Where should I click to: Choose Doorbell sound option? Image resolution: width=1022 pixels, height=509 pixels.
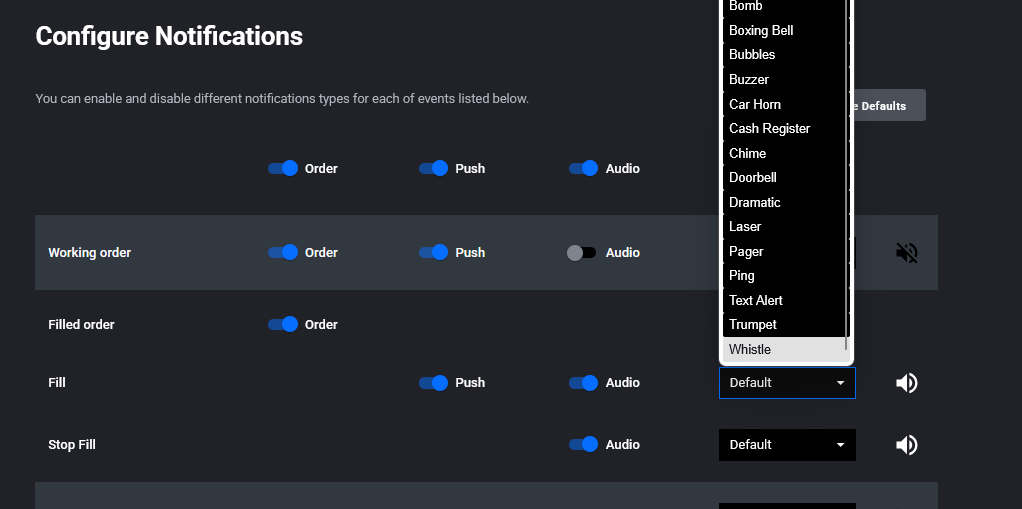coord(783,177)
